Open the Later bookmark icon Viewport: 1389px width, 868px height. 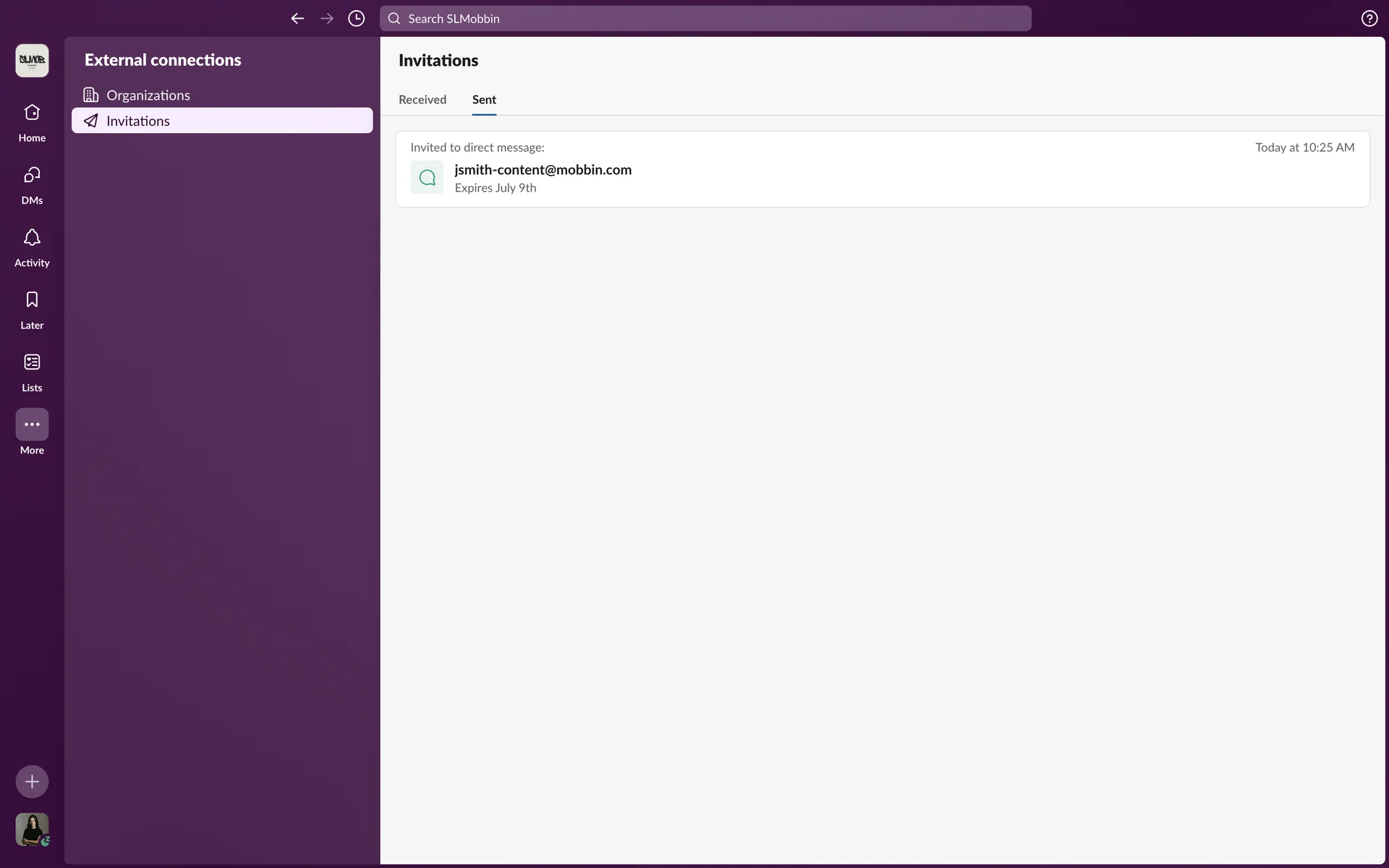32,301
